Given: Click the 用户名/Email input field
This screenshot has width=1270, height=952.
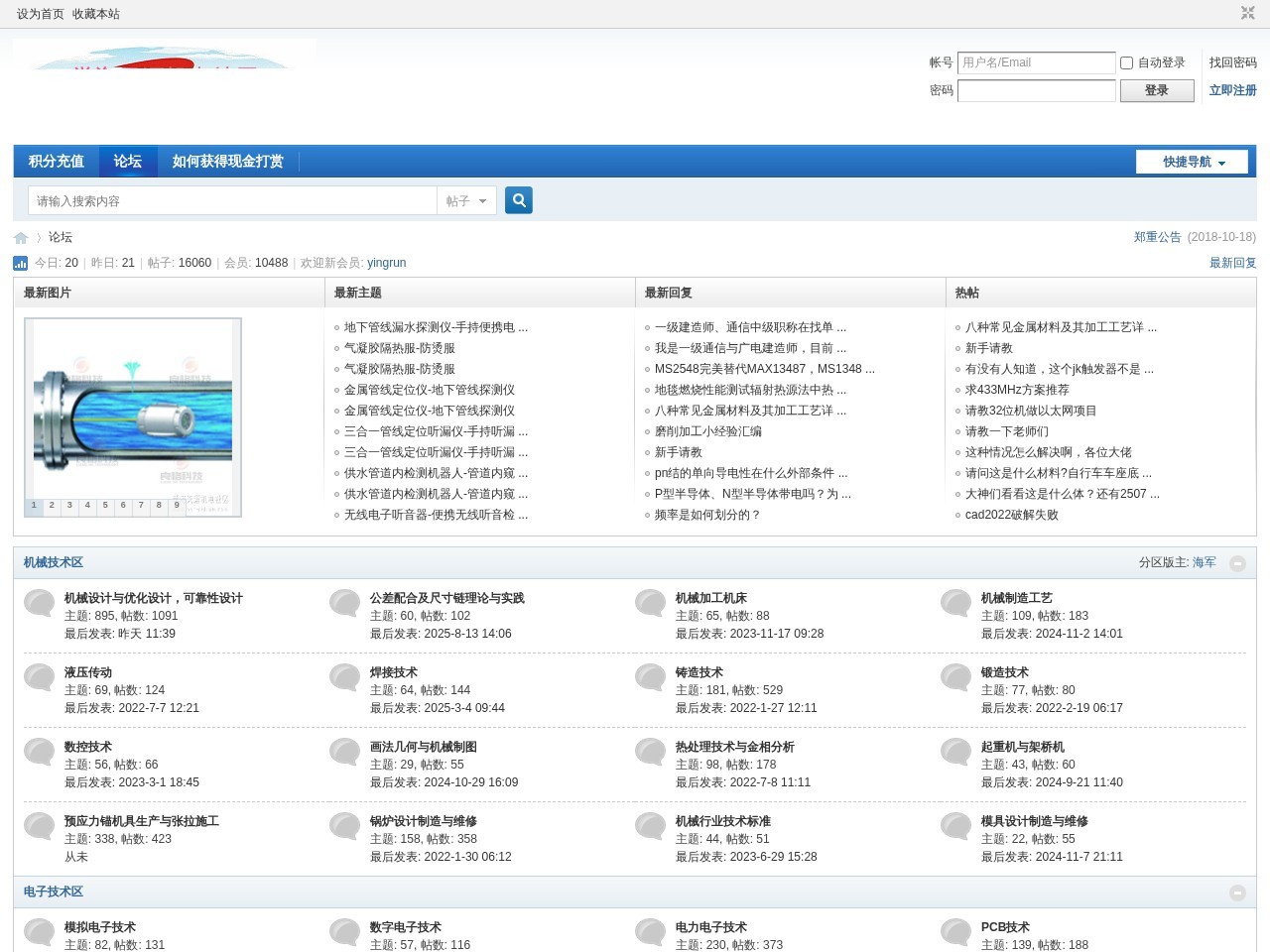Looking at the screenshot, I should [x=1037, y=62].
